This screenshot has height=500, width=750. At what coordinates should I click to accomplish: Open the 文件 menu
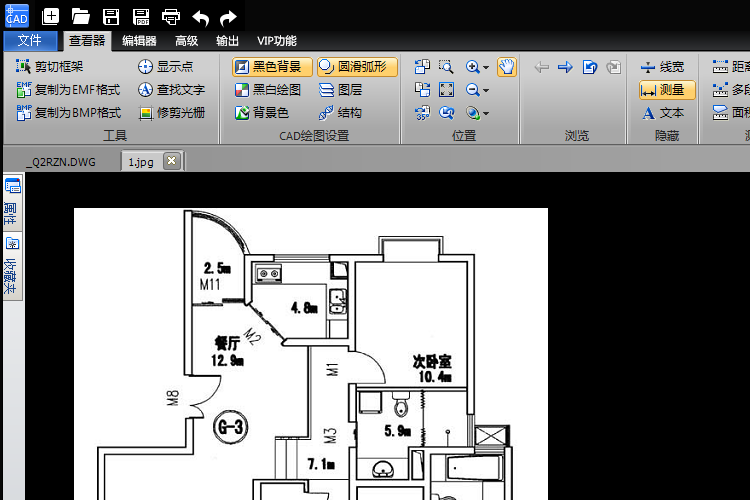30,41
